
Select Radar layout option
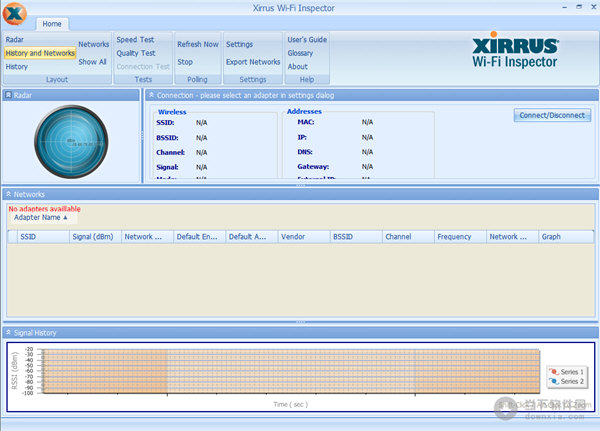point(15,39)
